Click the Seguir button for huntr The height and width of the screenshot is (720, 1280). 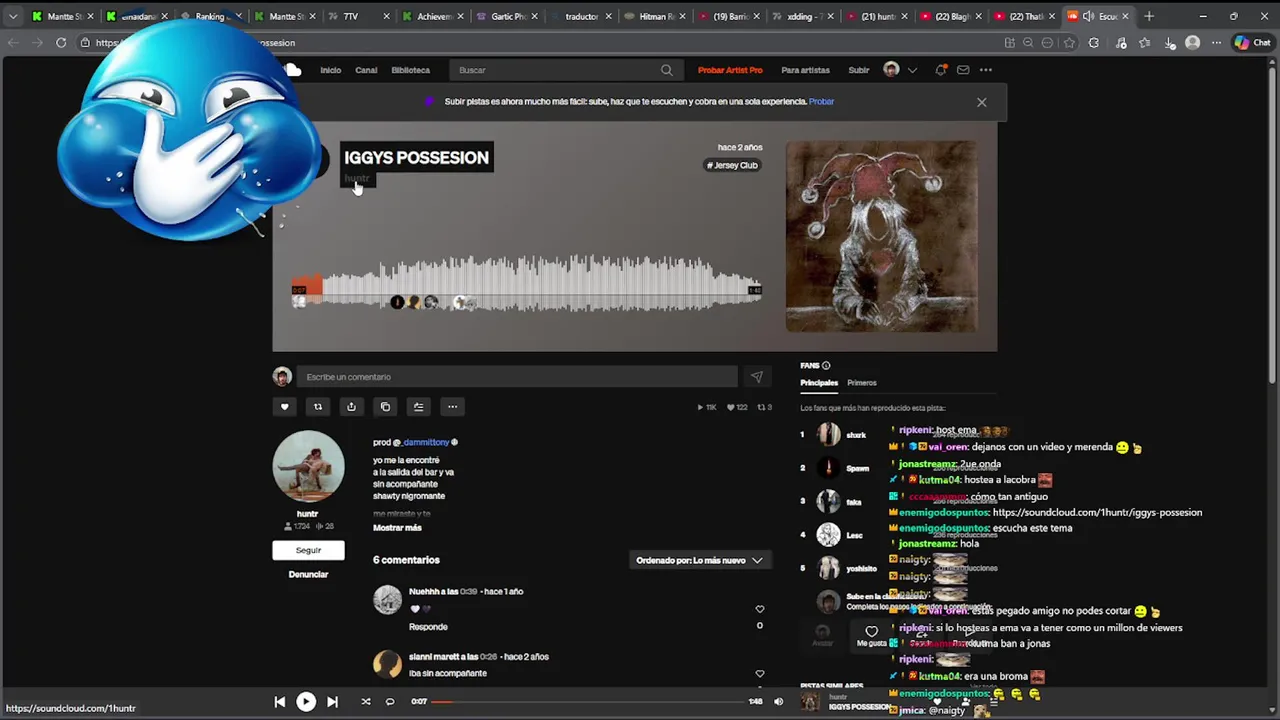point(308,550)
